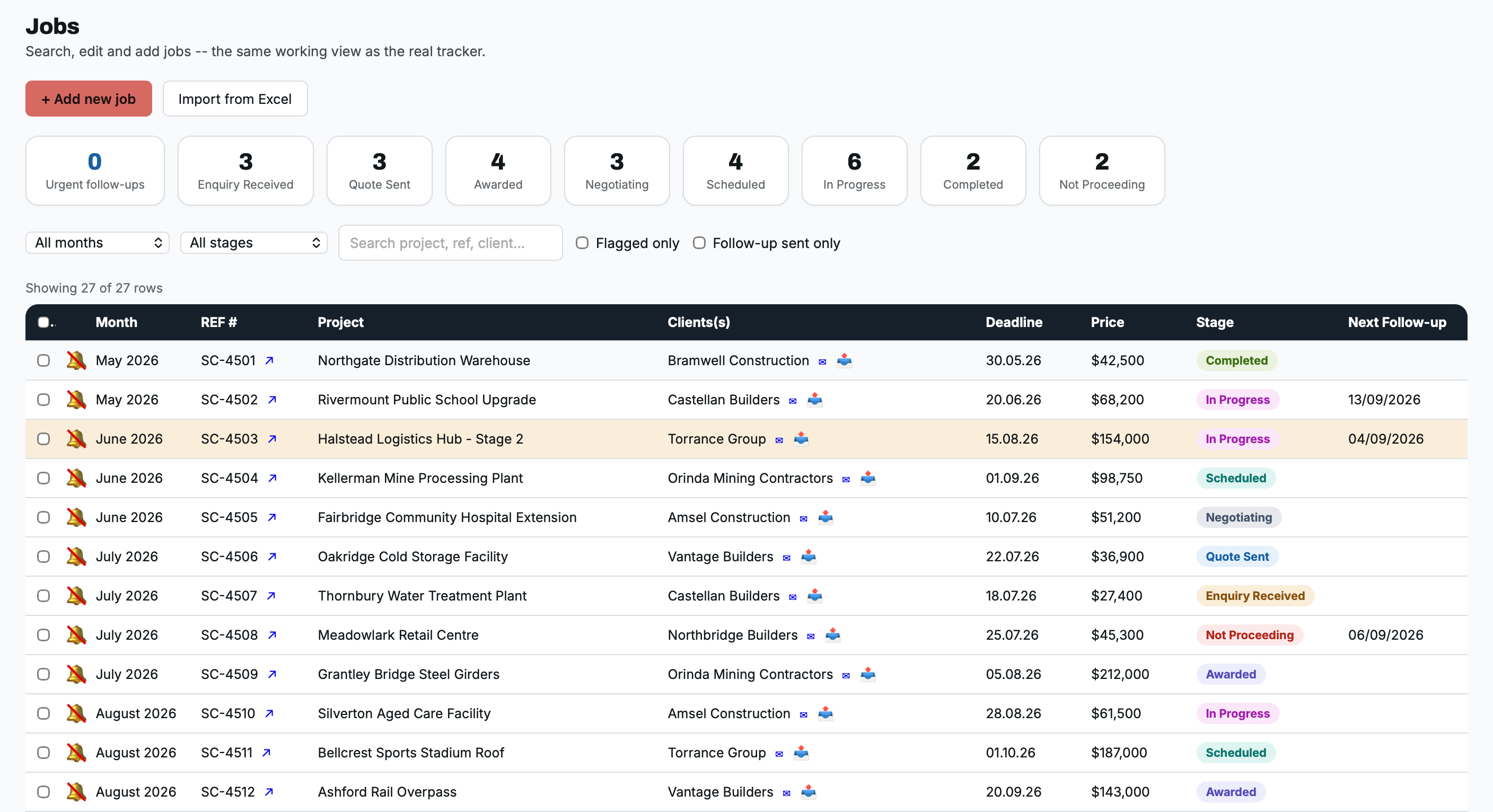Click price $212,000 on Grantley Bridge row
The width and height of the screenshot is (1493, 812).
point(1120,674)
